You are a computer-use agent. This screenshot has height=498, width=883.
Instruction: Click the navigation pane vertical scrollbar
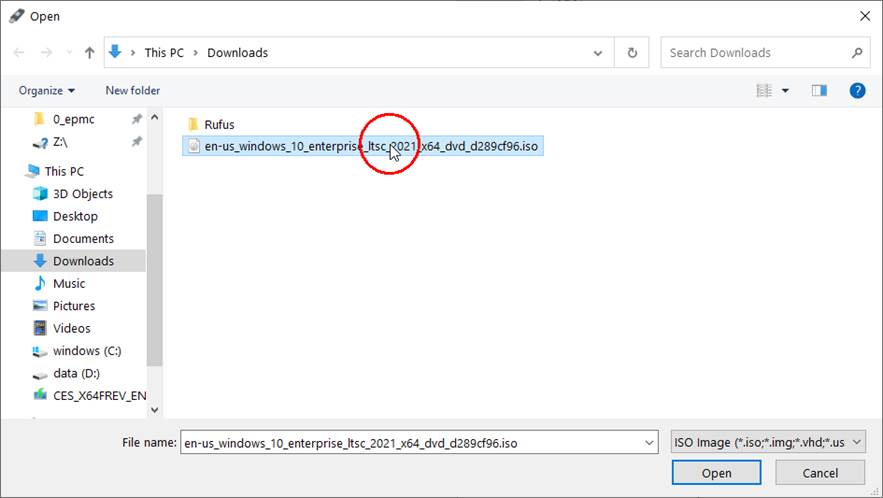pyautogui.click(x=154, y=280)
